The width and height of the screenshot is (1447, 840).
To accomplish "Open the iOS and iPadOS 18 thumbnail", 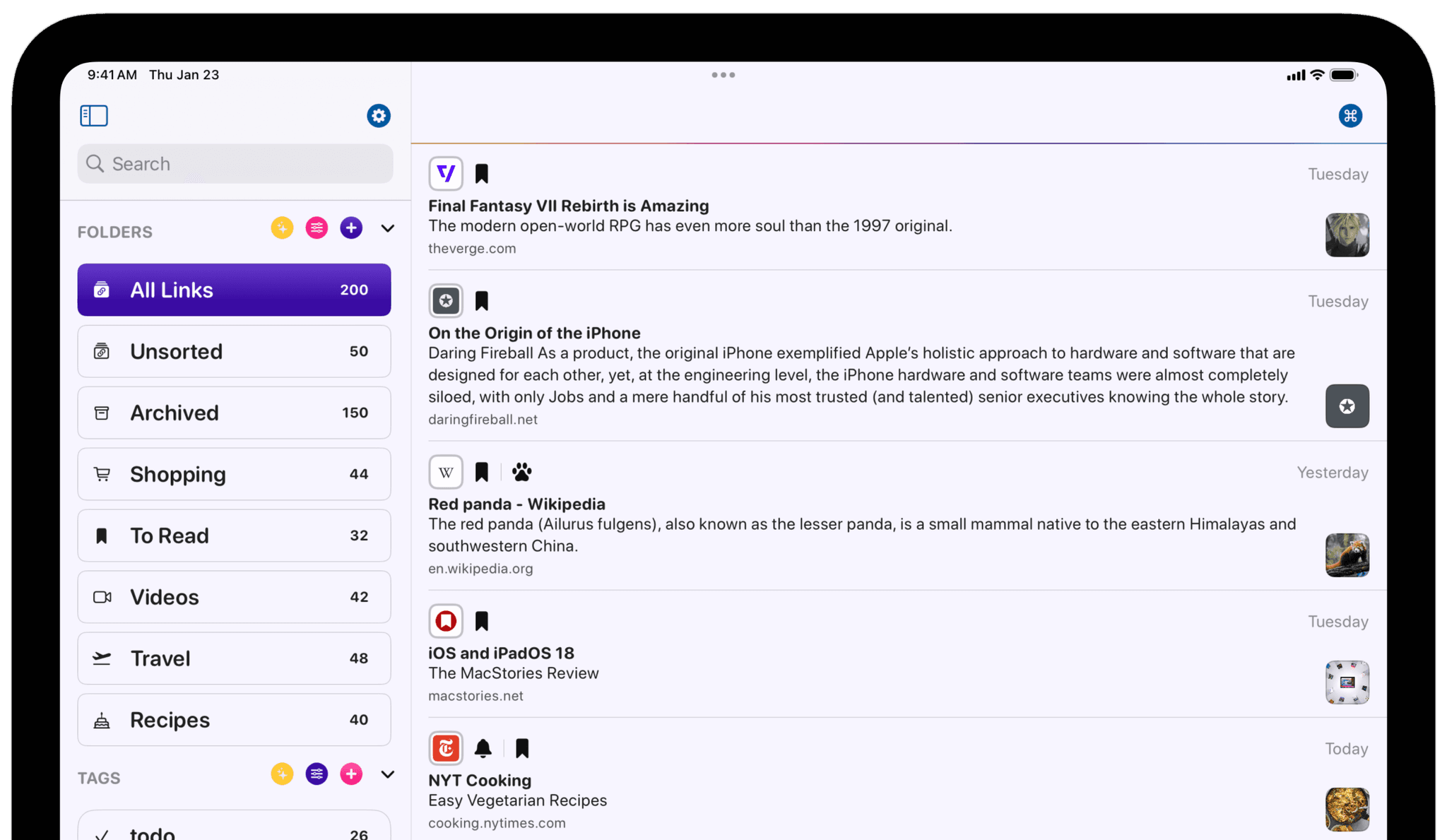I will tap(1347, 682).
